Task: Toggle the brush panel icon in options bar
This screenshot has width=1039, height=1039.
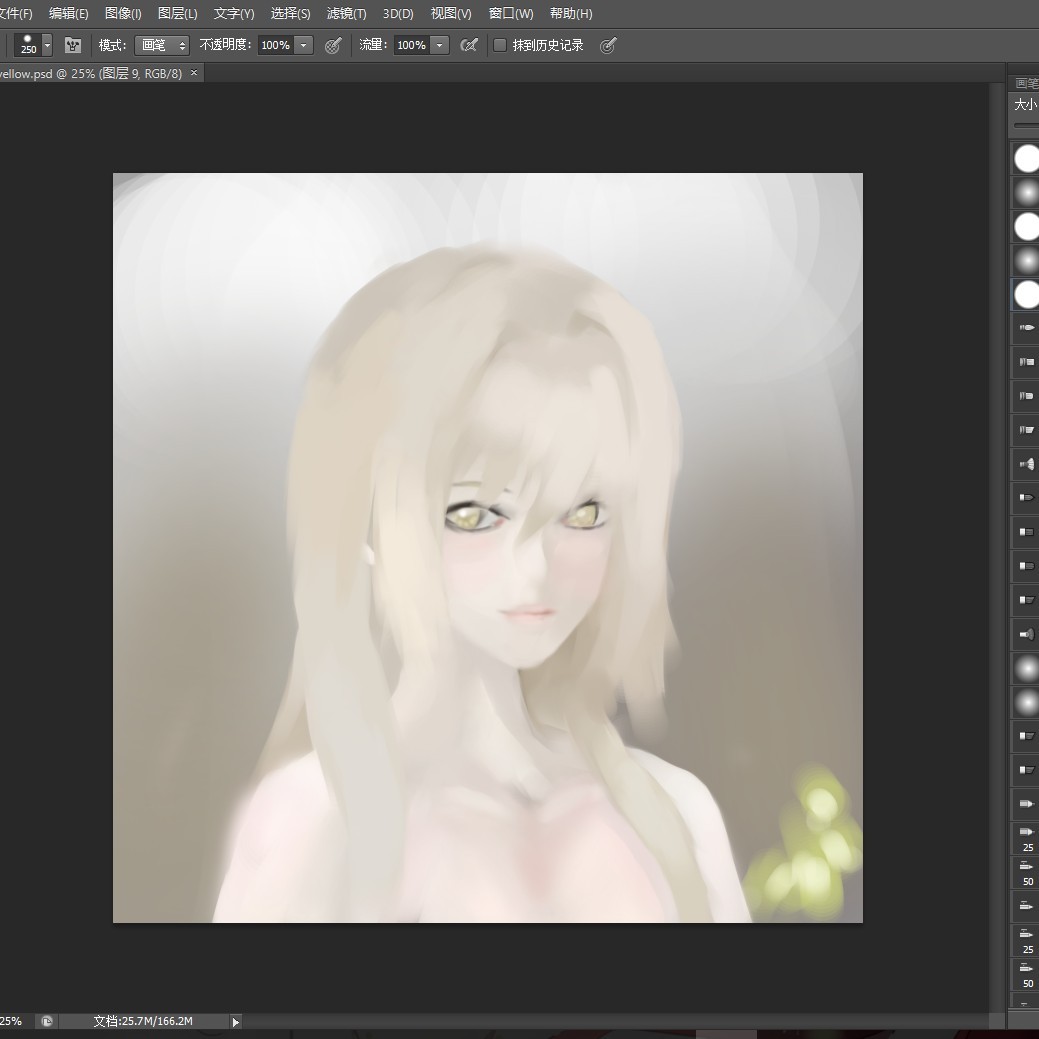Action: pos(73,45)
